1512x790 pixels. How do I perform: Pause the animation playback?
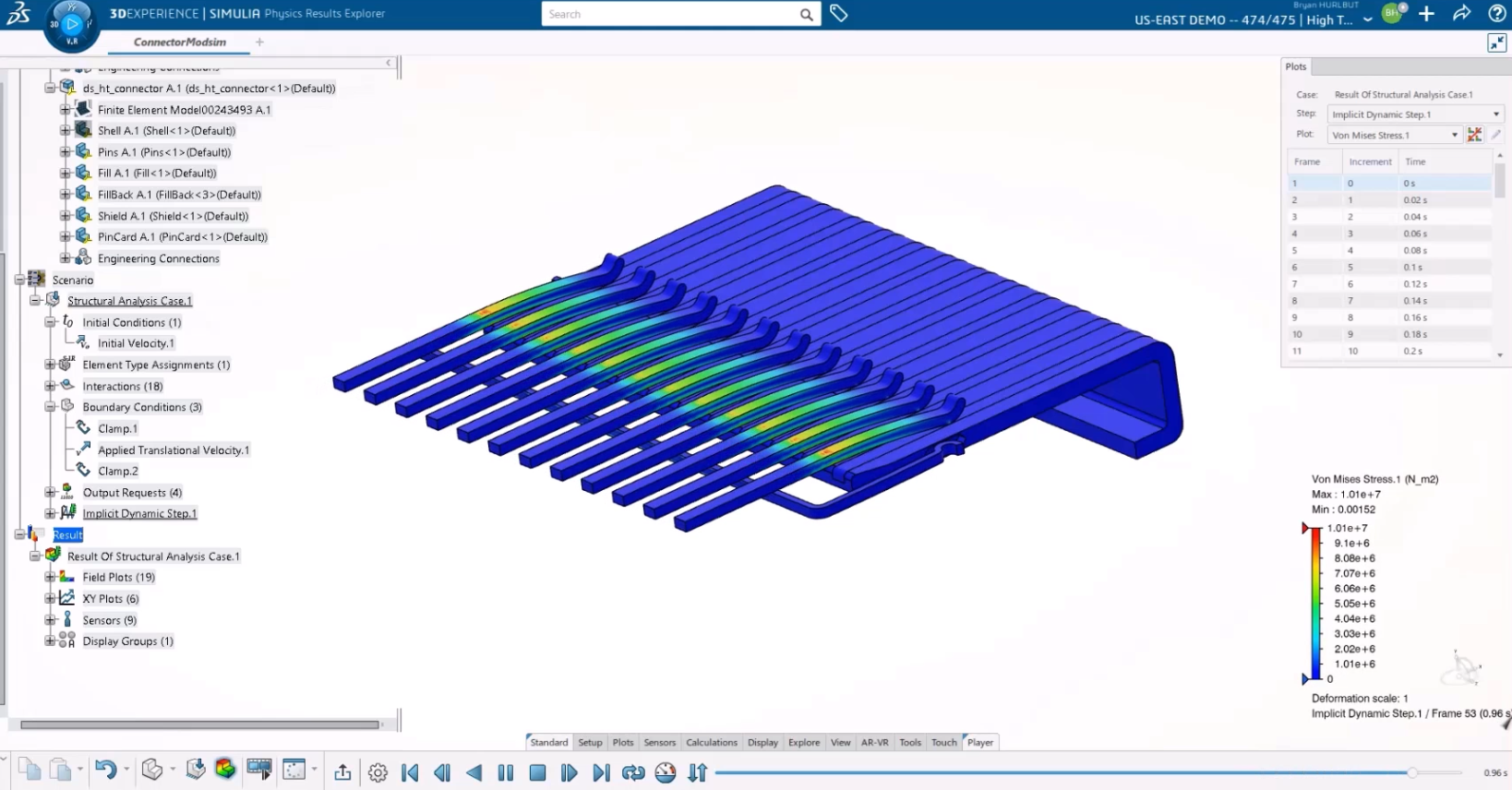tap(506, 773)
